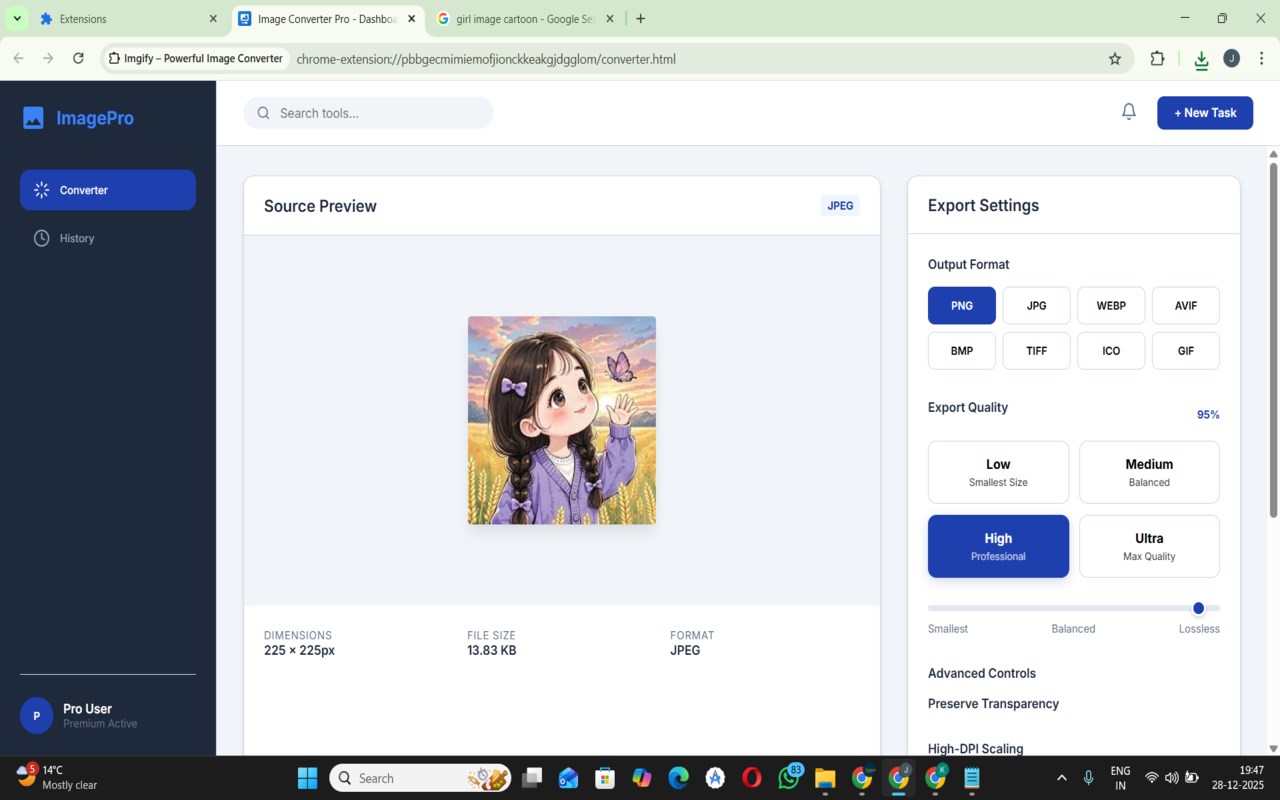
Task: Select AVIF output format
Action: point(1185,305)
